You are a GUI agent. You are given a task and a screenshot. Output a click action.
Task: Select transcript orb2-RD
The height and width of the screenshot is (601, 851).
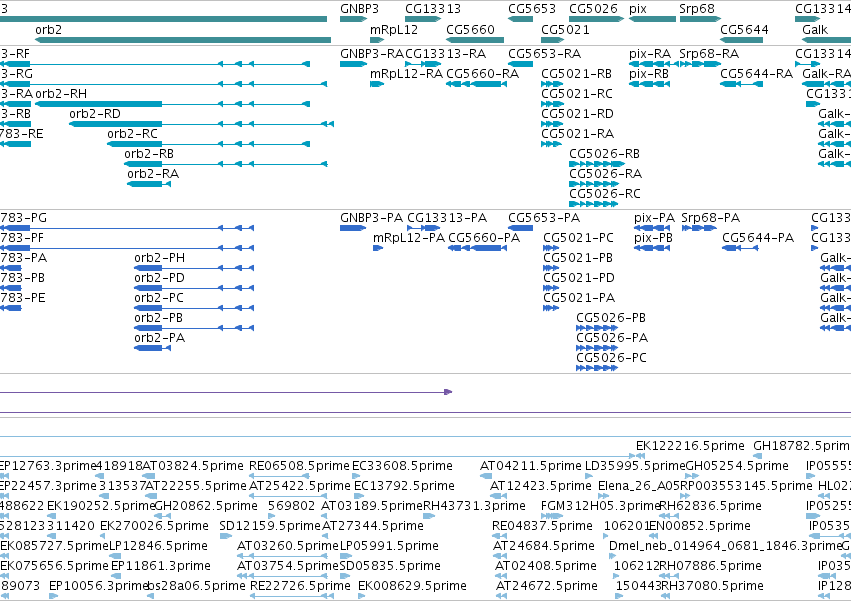(x=95, y=114)
